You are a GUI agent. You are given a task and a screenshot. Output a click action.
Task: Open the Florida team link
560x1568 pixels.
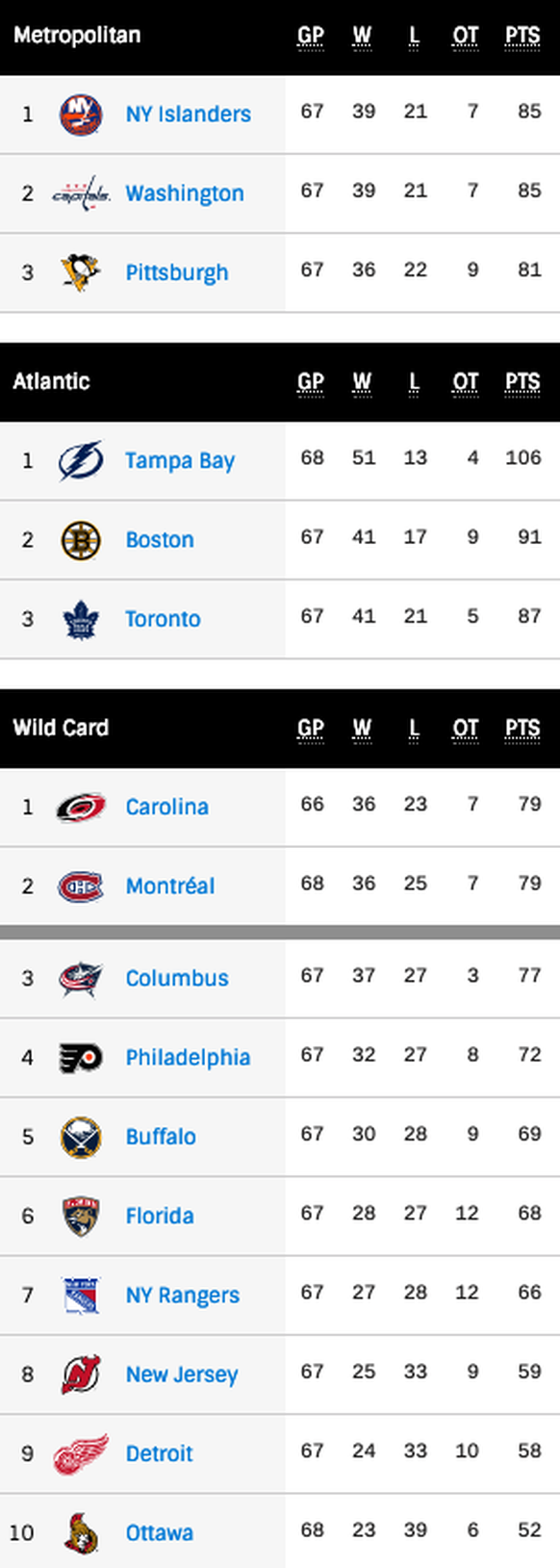point(160,1216)
